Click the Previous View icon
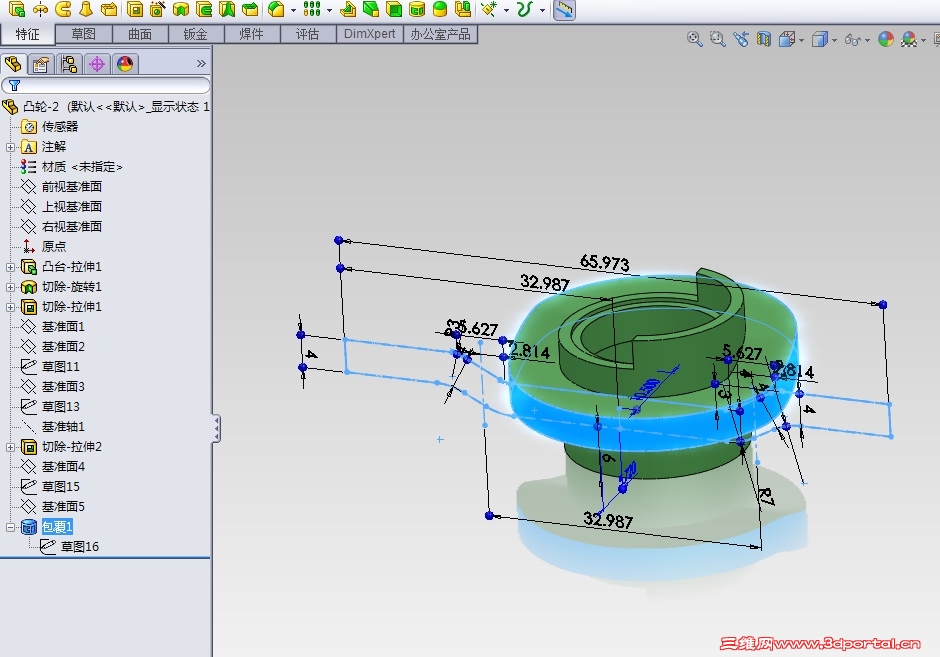Screen dimensions: 940x657 click(x=740, y=40)
